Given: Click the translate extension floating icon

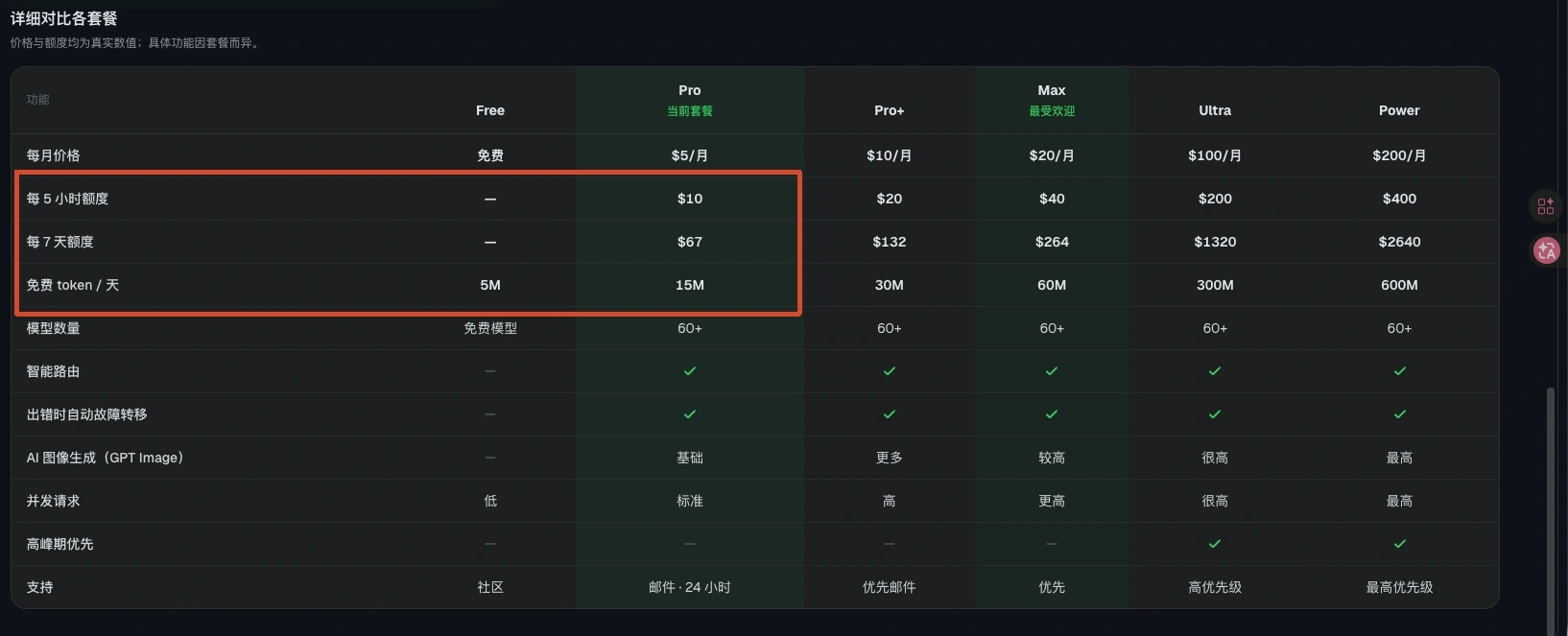Looking at the screenshot, I should click(1547, 251).
